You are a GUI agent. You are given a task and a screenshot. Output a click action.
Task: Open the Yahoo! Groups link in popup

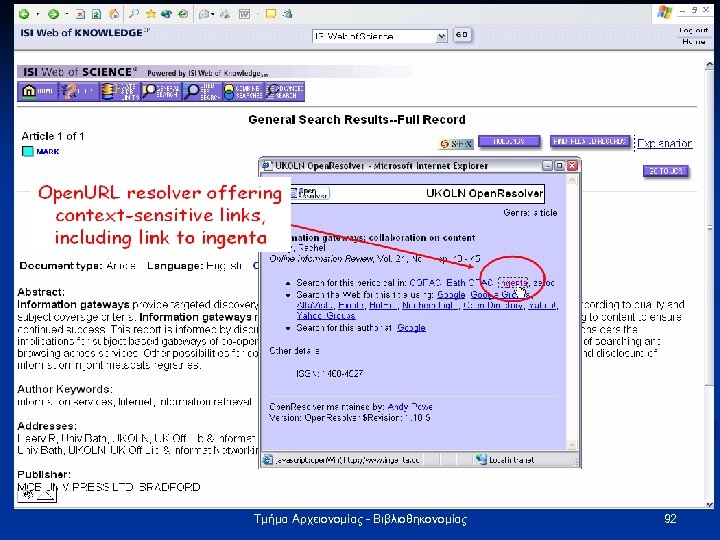(x=326, y=315)
